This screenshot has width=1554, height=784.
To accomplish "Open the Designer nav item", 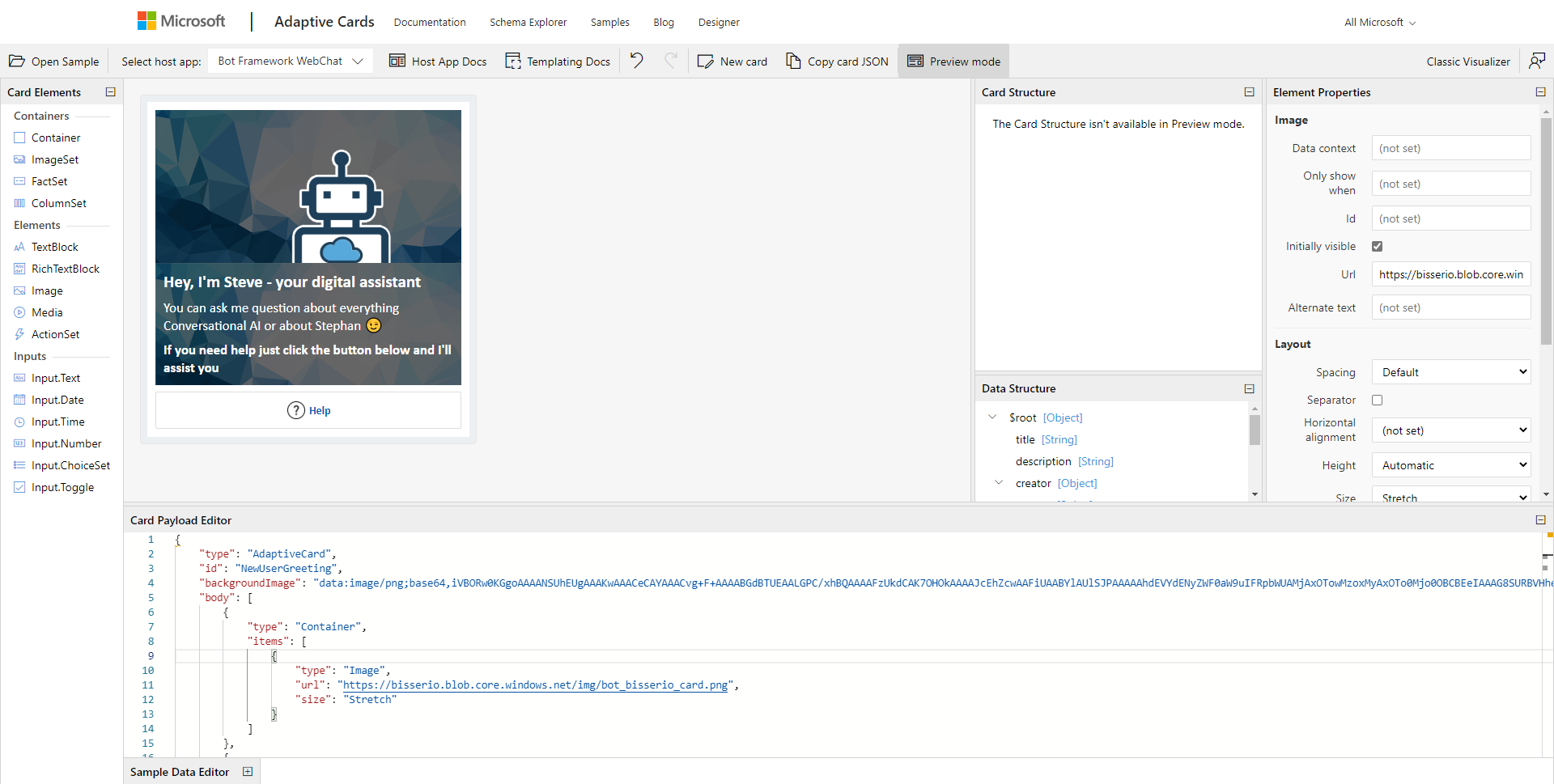I will (x=719, y=22).
